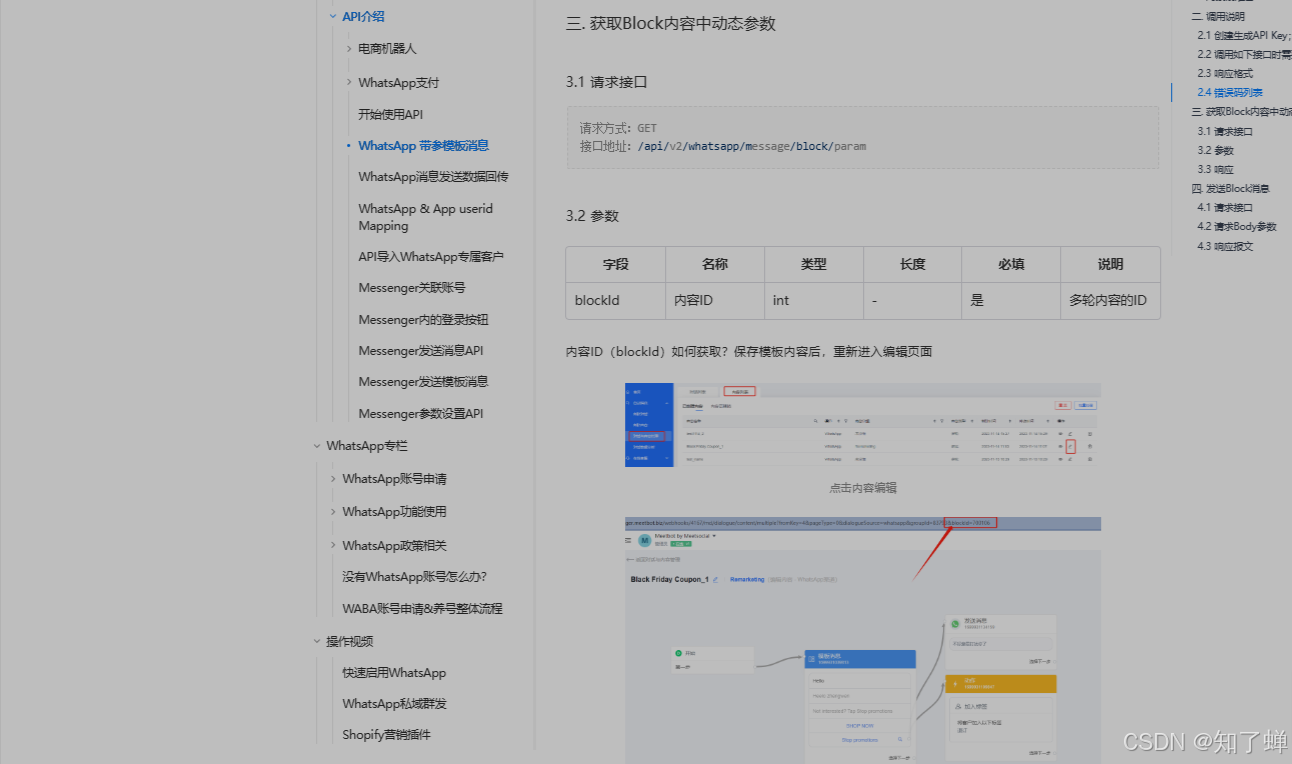Click the 3.2 参数 heading in the article
The width and height of the screenshot is (1292, 764).
point(592,215)
